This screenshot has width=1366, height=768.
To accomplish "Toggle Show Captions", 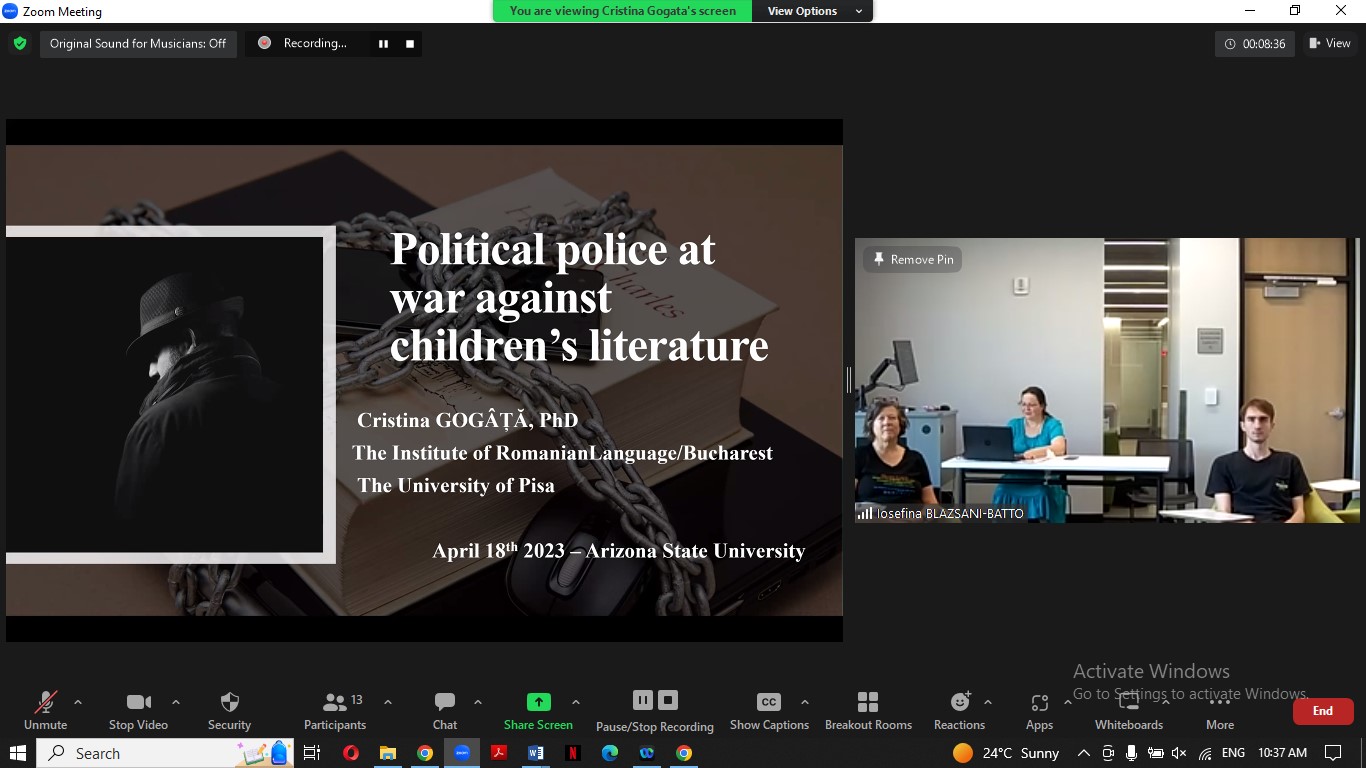I will [x=769, y=711].
